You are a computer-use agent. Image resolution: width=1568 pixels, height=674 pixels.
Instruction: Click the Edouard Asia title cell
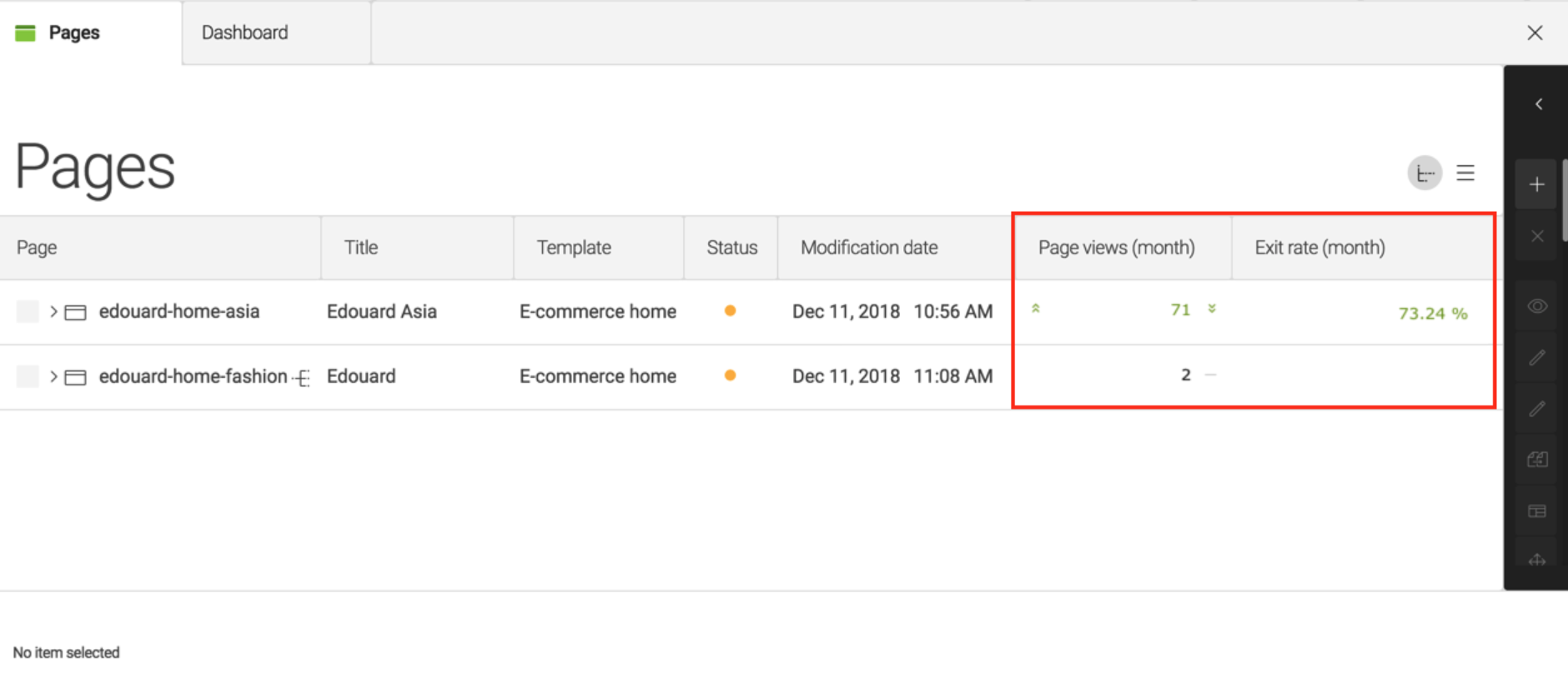tap(381, 311)
